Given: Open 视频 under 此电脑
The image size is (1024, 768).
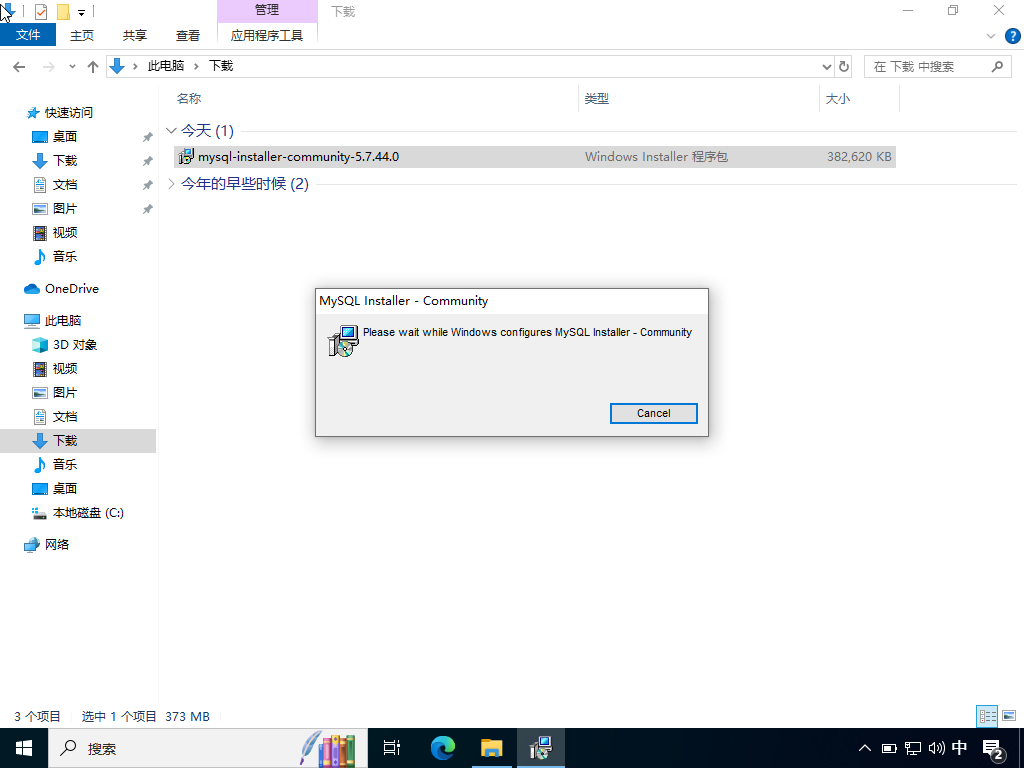Looking at the screenshot, I should [65, 369].
